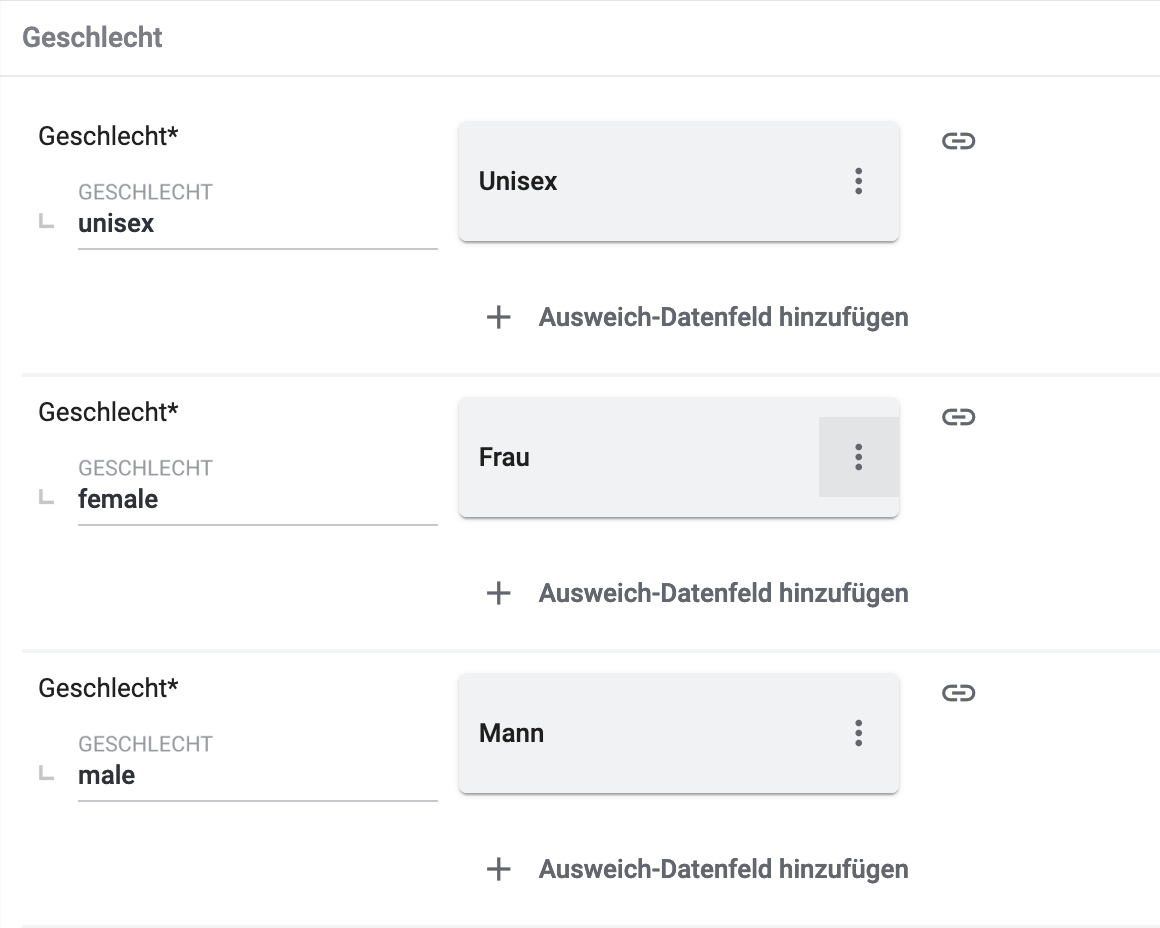Add fallback data field below Frau
This screenshot has width=1160, height=928.
point(723,593)
